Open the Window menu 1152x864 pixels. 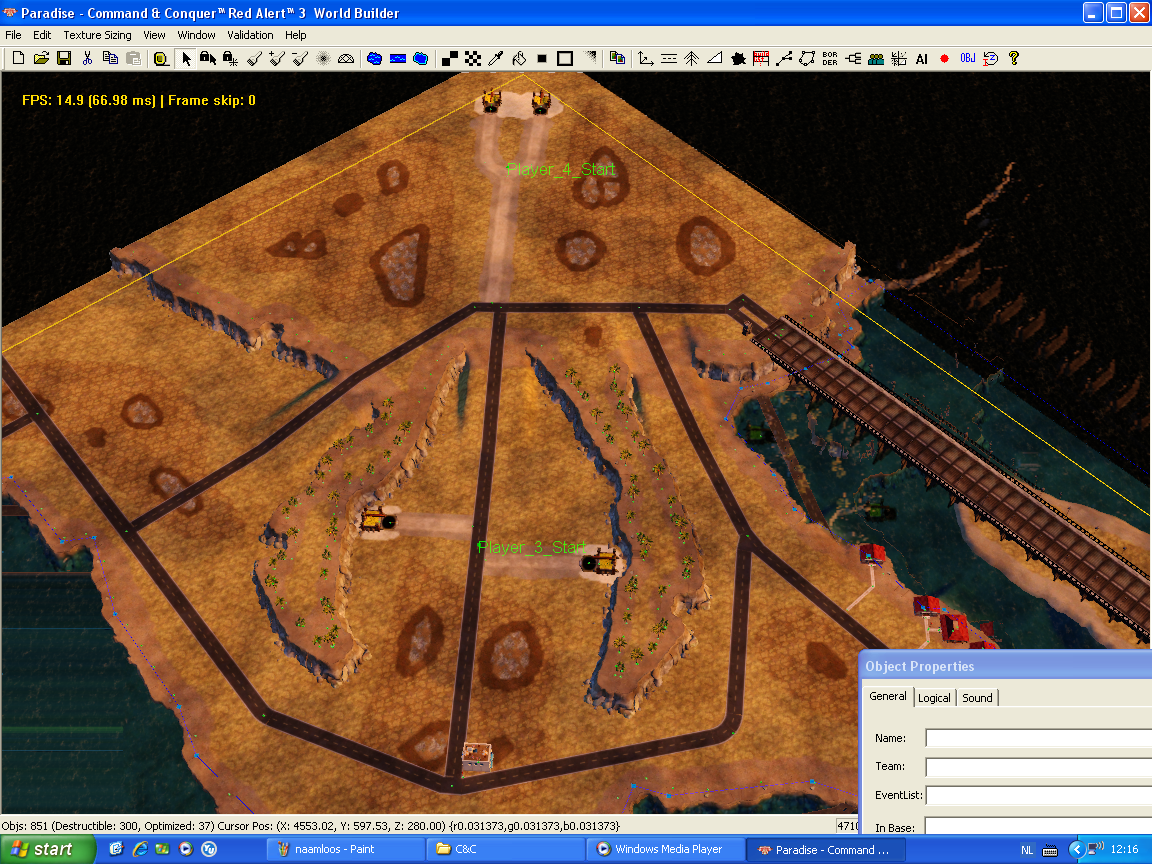coord(196,35)
